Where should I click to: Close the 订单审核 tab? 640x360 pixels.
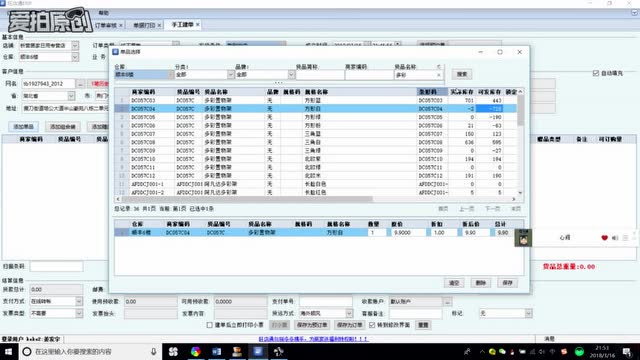(121, 25)
